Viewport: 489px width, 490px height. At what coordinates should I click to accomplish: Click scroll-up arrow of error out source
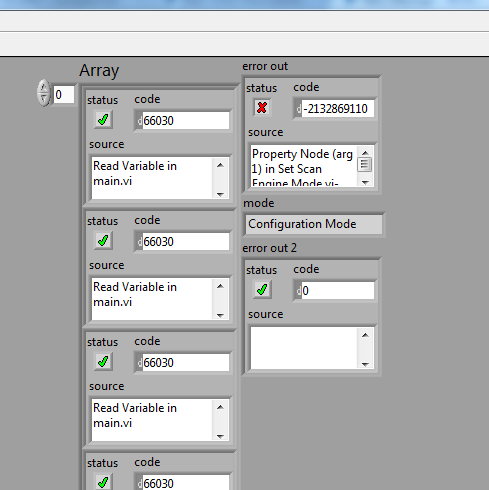coord(365,152)
